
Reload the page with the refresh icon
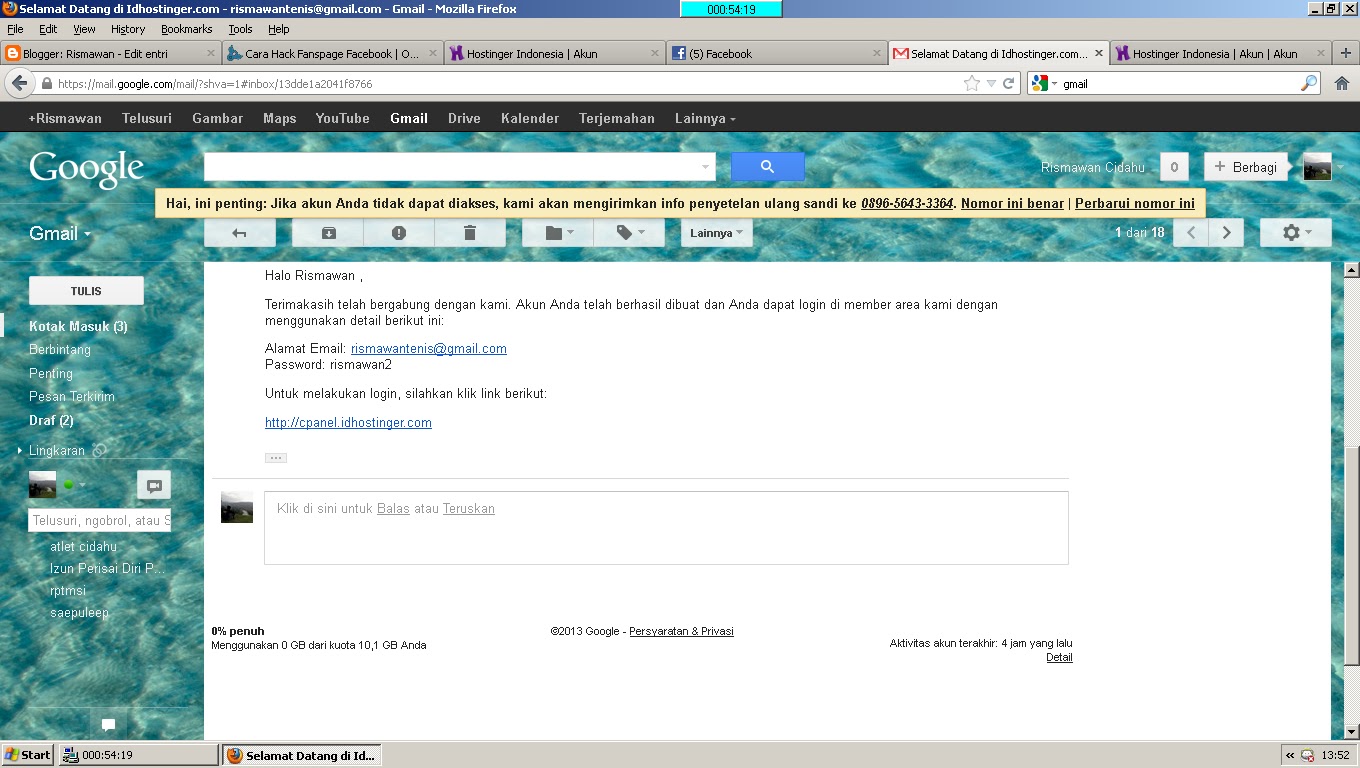[1009, 84]
